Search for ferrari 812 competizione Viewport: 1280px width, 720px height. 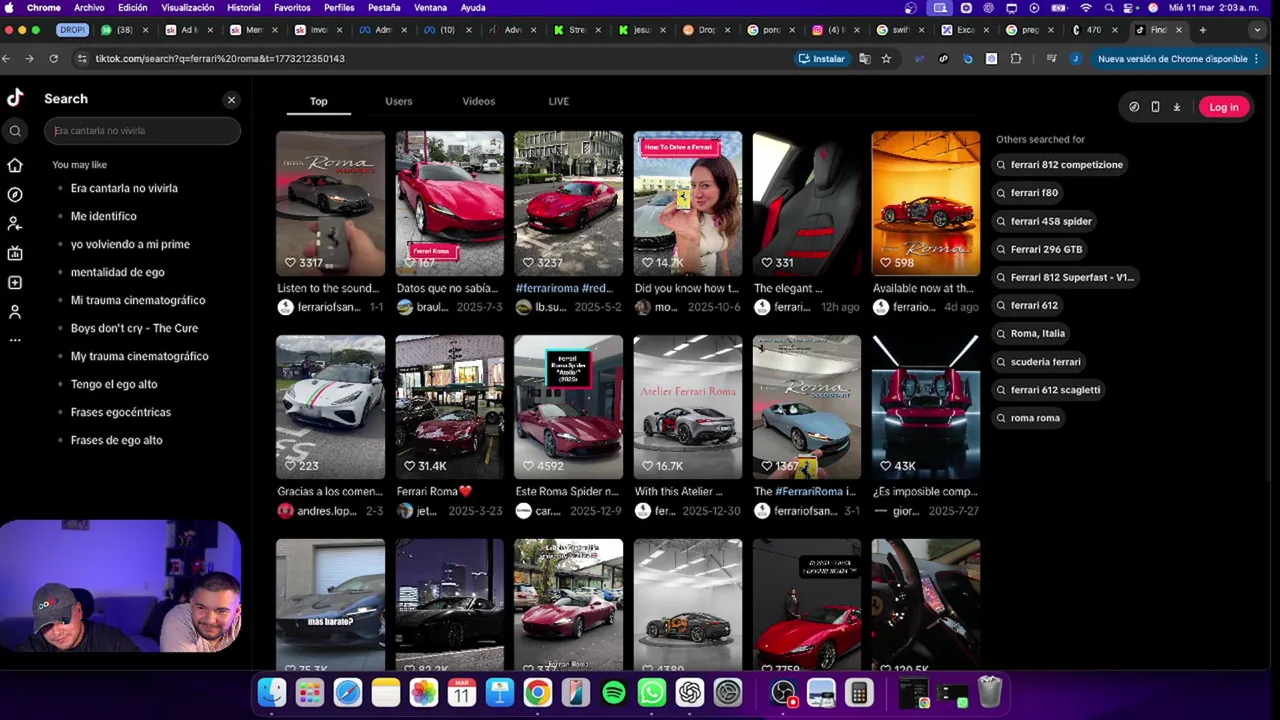pyautogui.click(x=1060, y=165)
